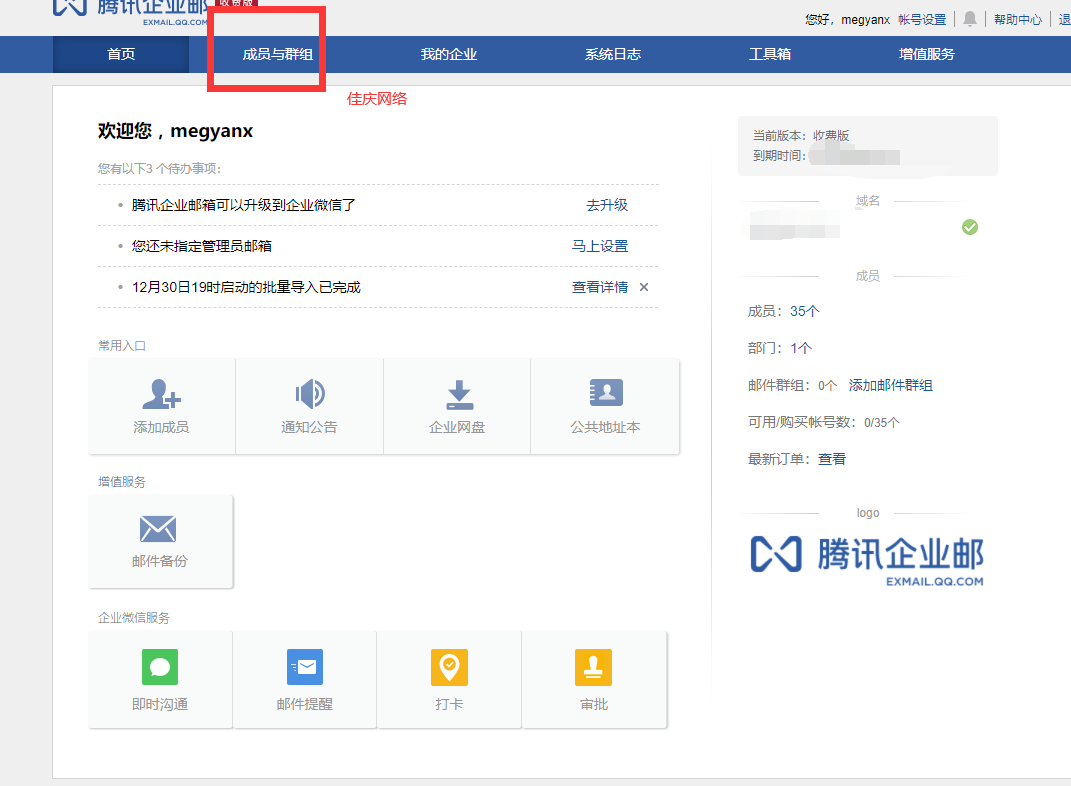The width and height of the screenshot is (1071, 786).
Task: Open the orange 审批 stamp icon
Action: 594,666
